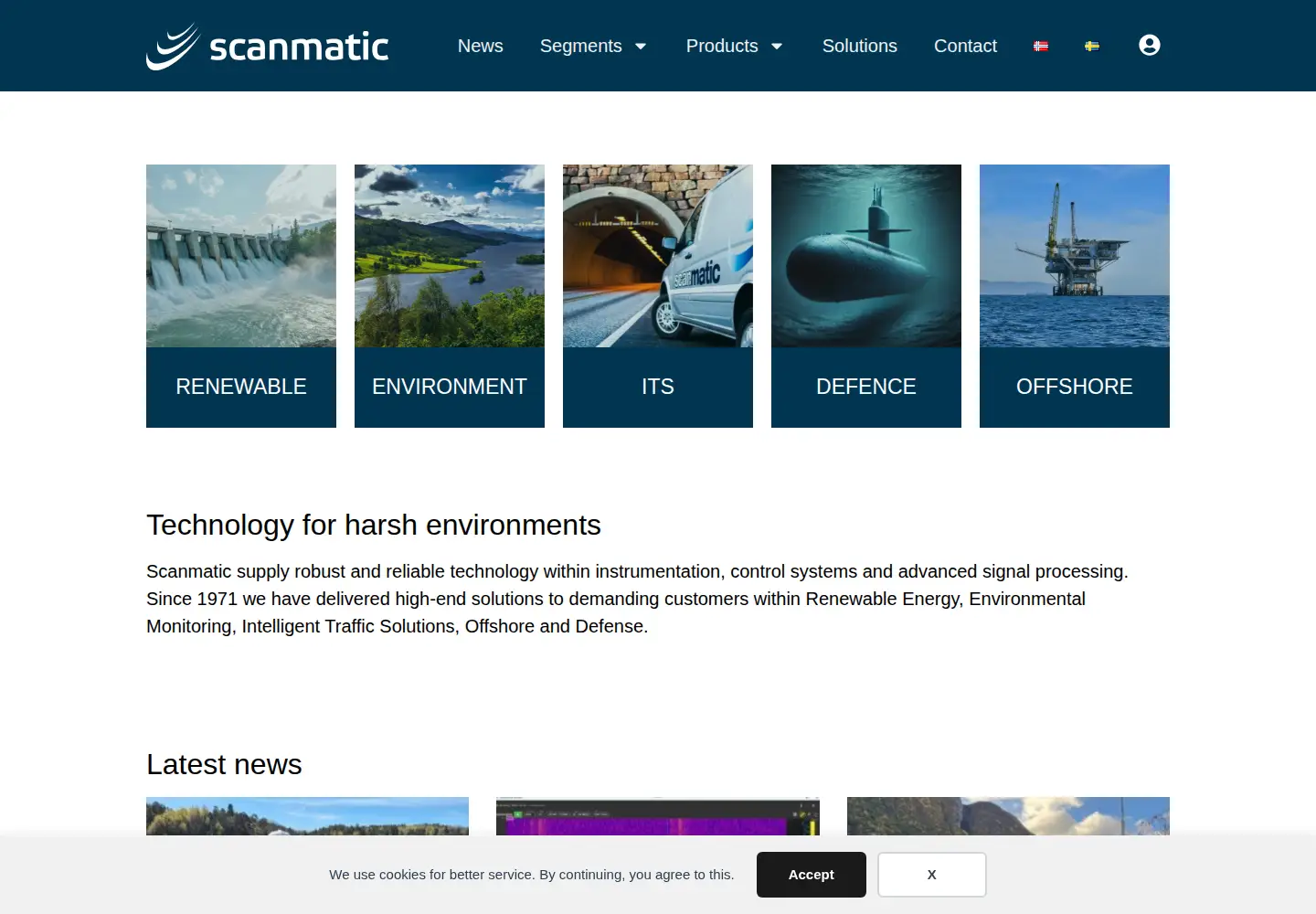Image resolution: width=1316 pixels, height=914 pixels.
Task: Open the purple spectrogram news thumbnail
Action: [x=658, y=816]
